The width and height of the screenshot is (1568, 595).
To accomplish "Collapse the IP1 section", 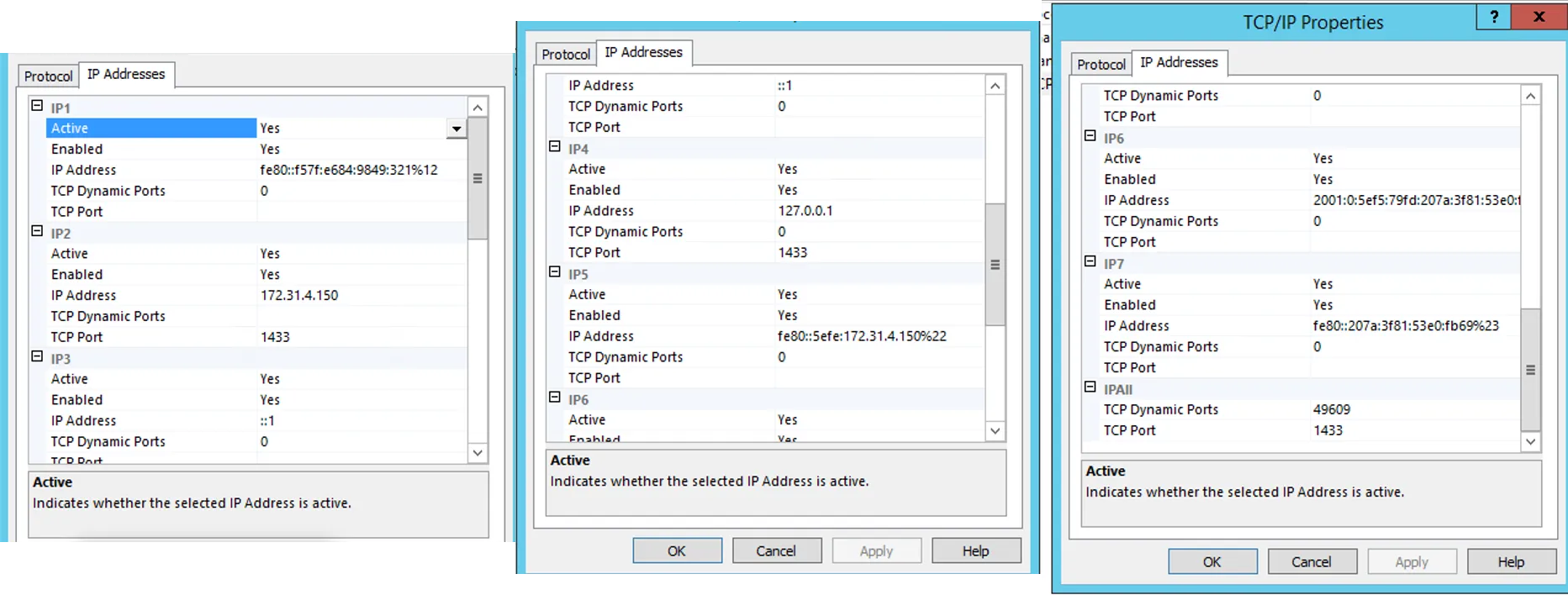I will point(37,106).
